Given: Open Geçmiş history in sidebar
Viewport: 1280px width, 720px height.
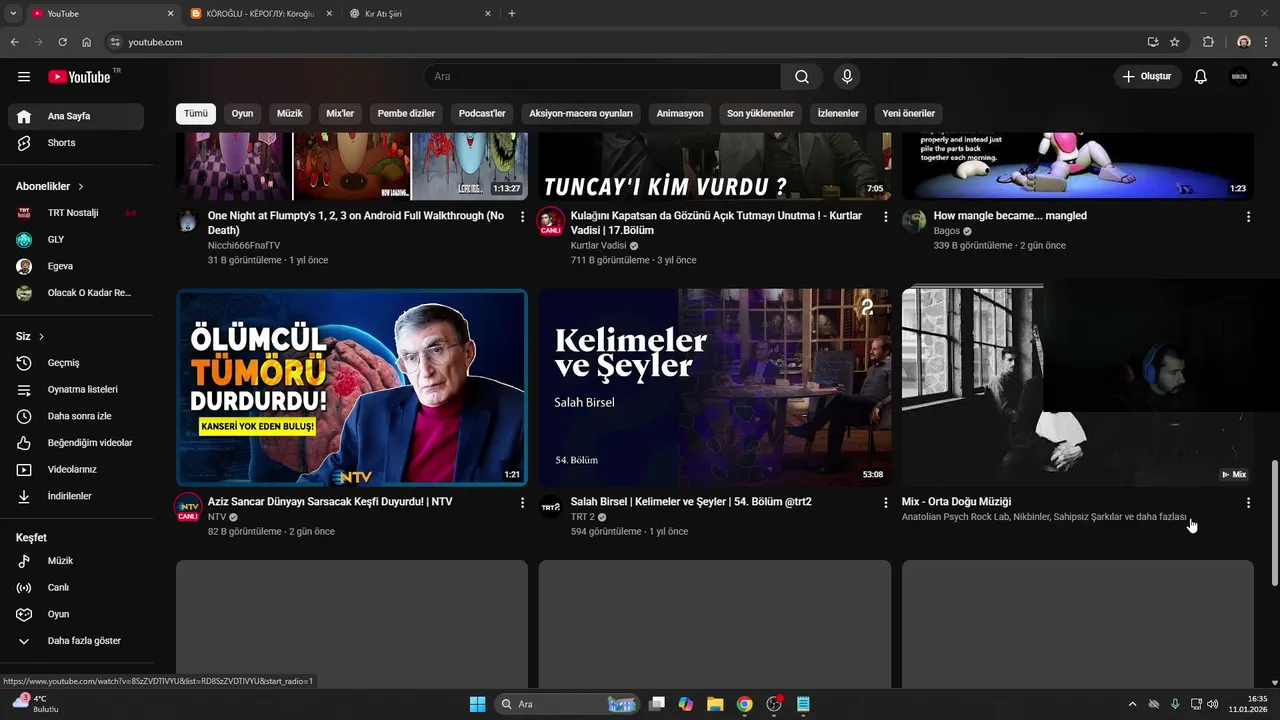Looking at the screenshot, I should [76, 363].
